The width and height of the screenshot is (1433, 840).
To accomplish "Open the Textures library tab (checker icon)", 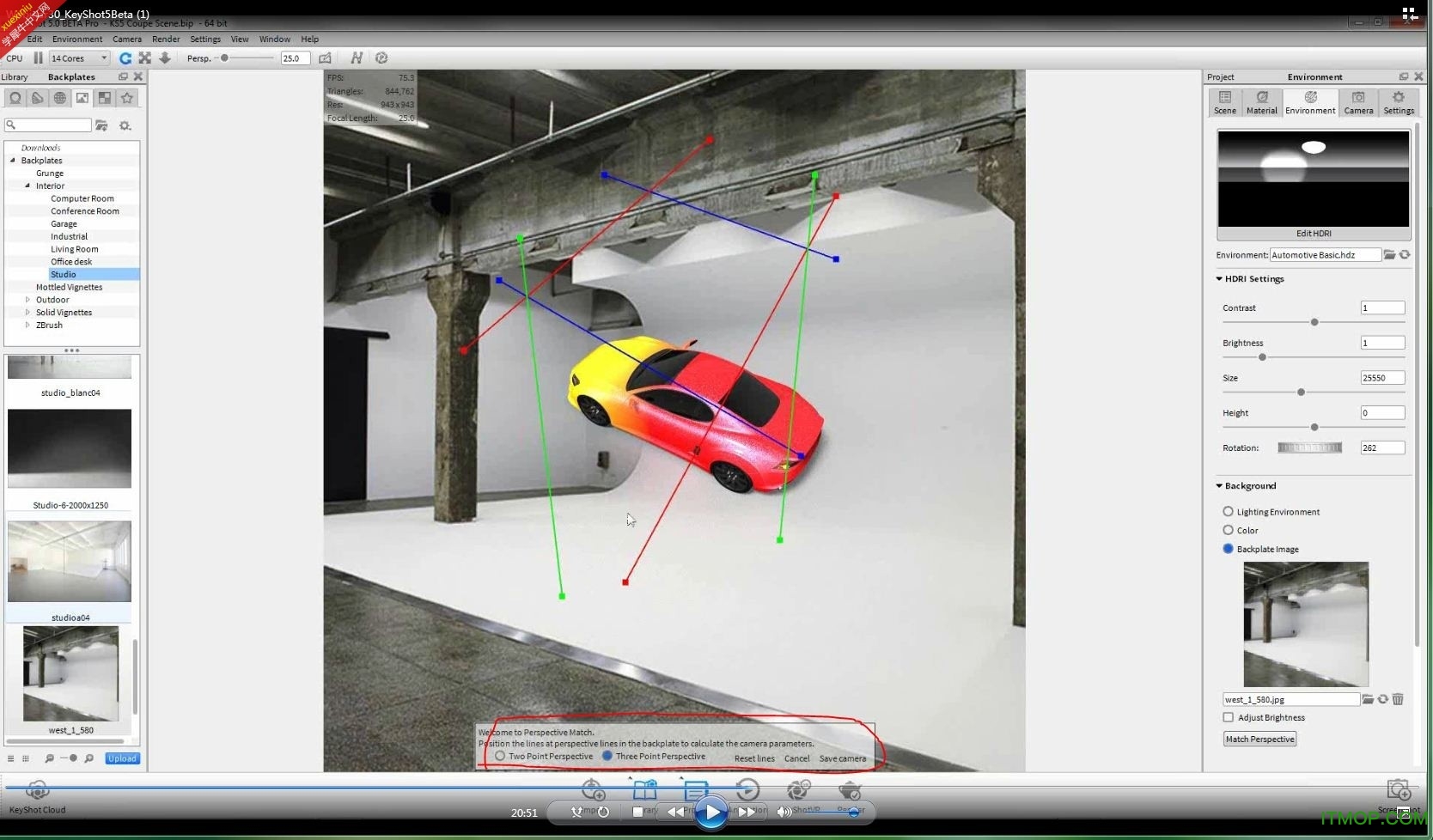I will [105, 98].
